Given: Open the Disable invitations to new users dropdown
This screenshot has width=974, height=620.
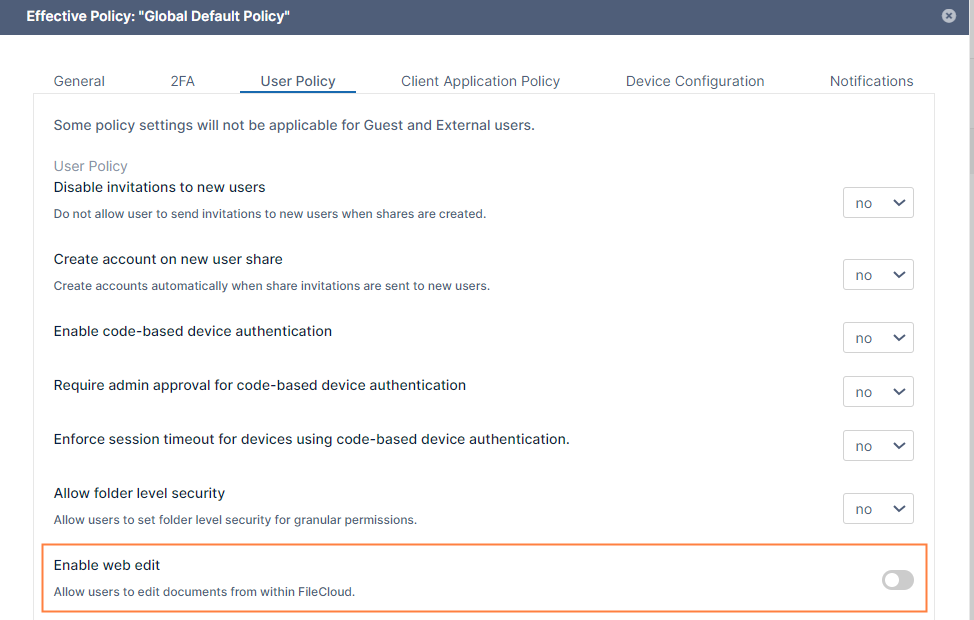Looking at the screenshot, I should [878, 203].
